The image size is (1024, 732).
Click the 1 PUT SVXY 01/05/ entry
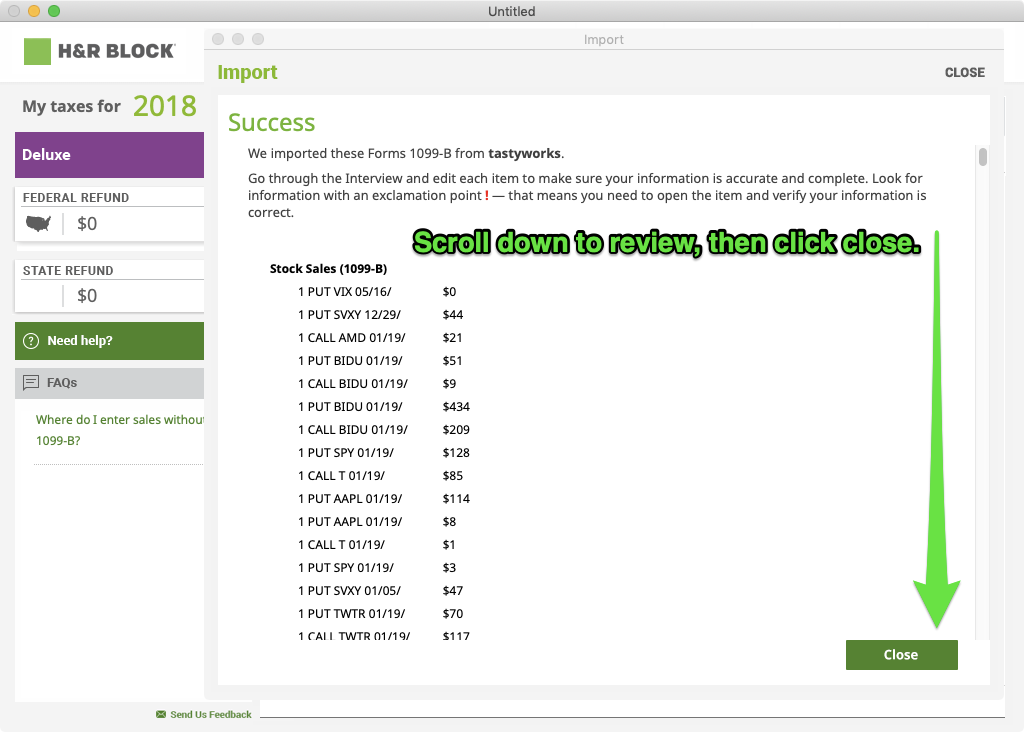click(352, 591)
